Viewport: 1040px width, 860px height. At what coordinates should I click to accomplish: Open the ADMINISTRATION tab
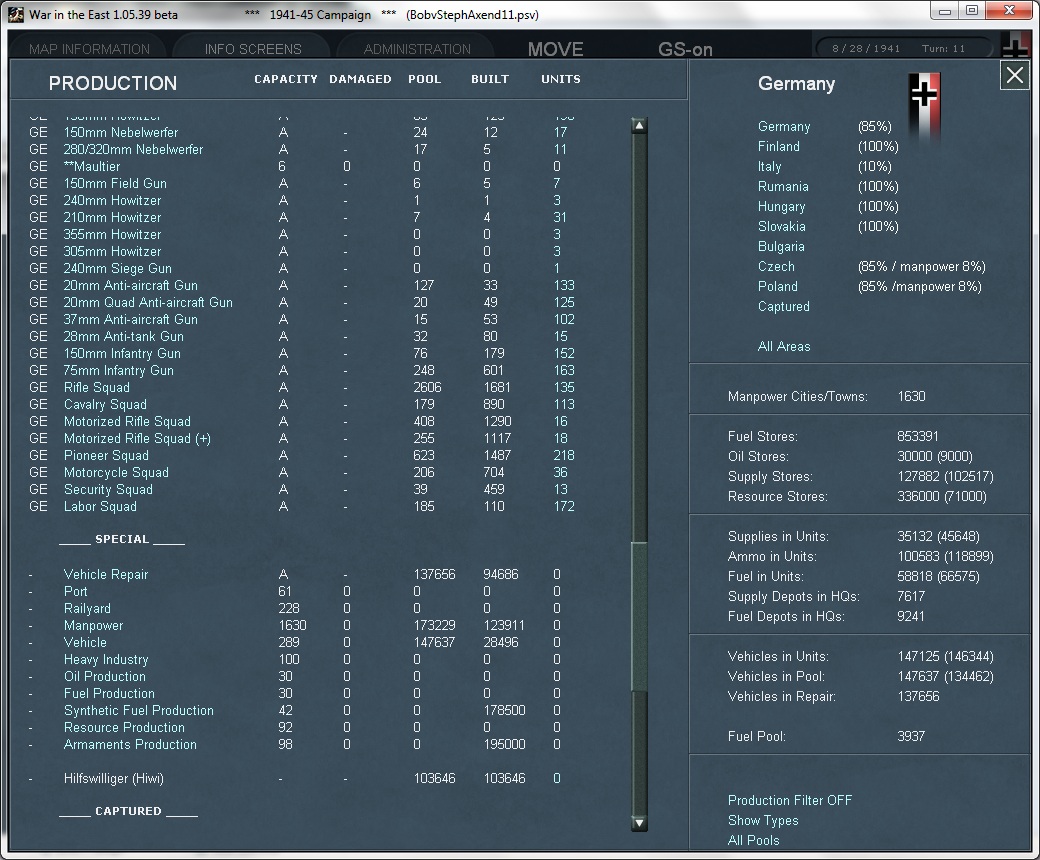click(417, 49)
